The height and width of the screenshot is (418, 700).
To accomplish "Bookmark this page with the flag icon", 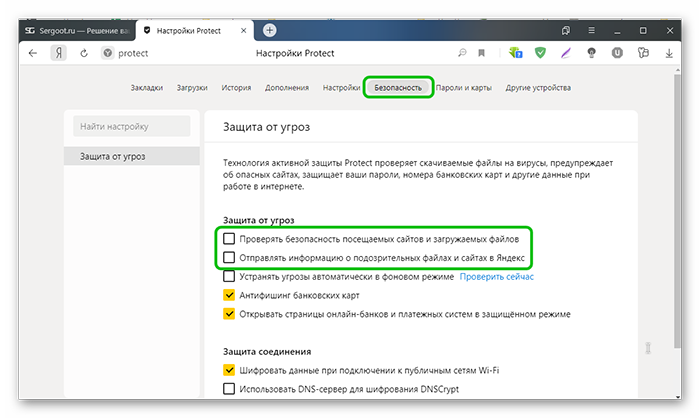I will [x=481, y=53].
